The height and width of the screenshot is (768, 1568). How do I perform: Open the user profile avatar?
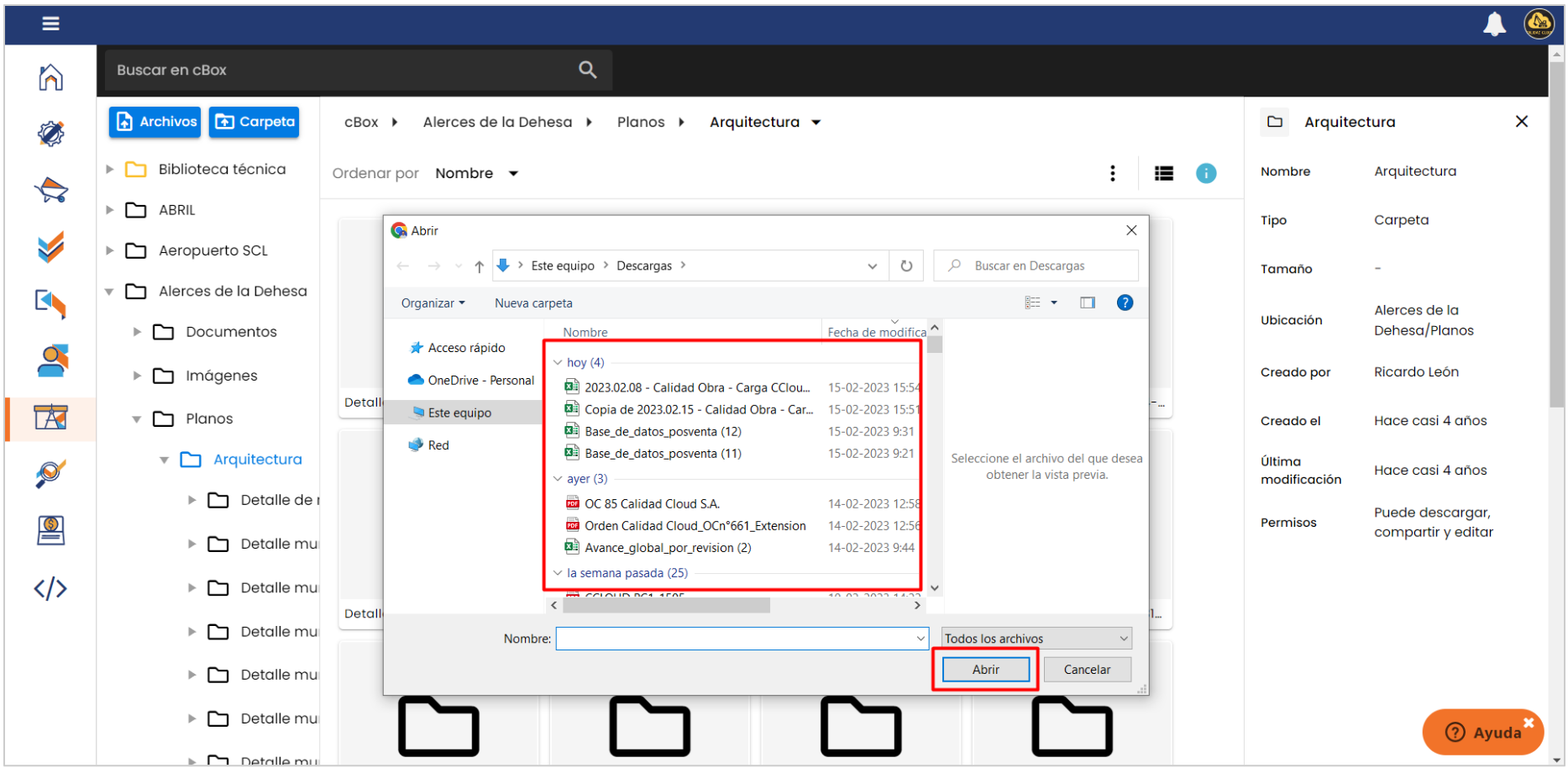click(1539, 24)
